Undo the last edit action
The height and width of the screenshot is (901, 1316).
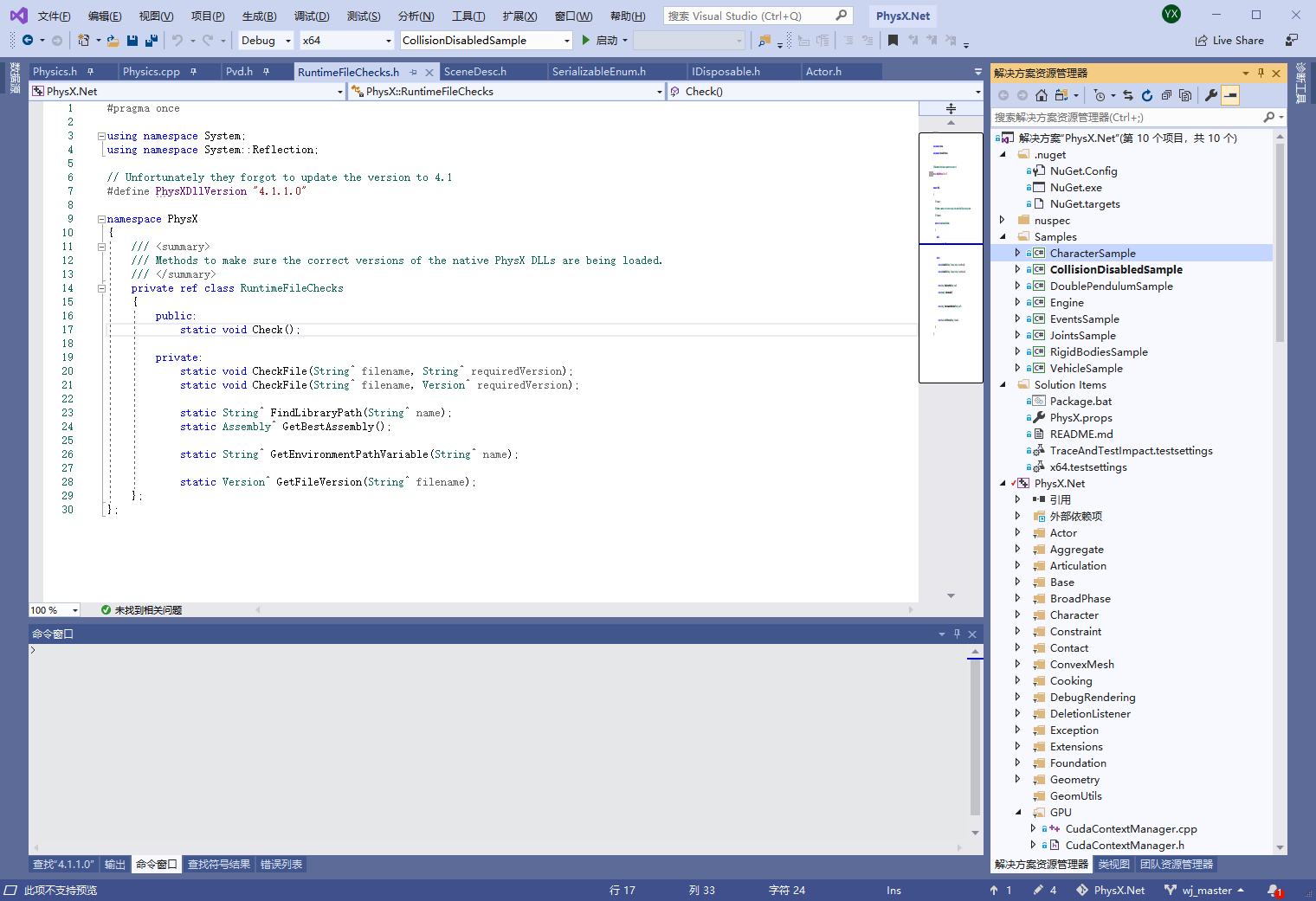point(177,40)
